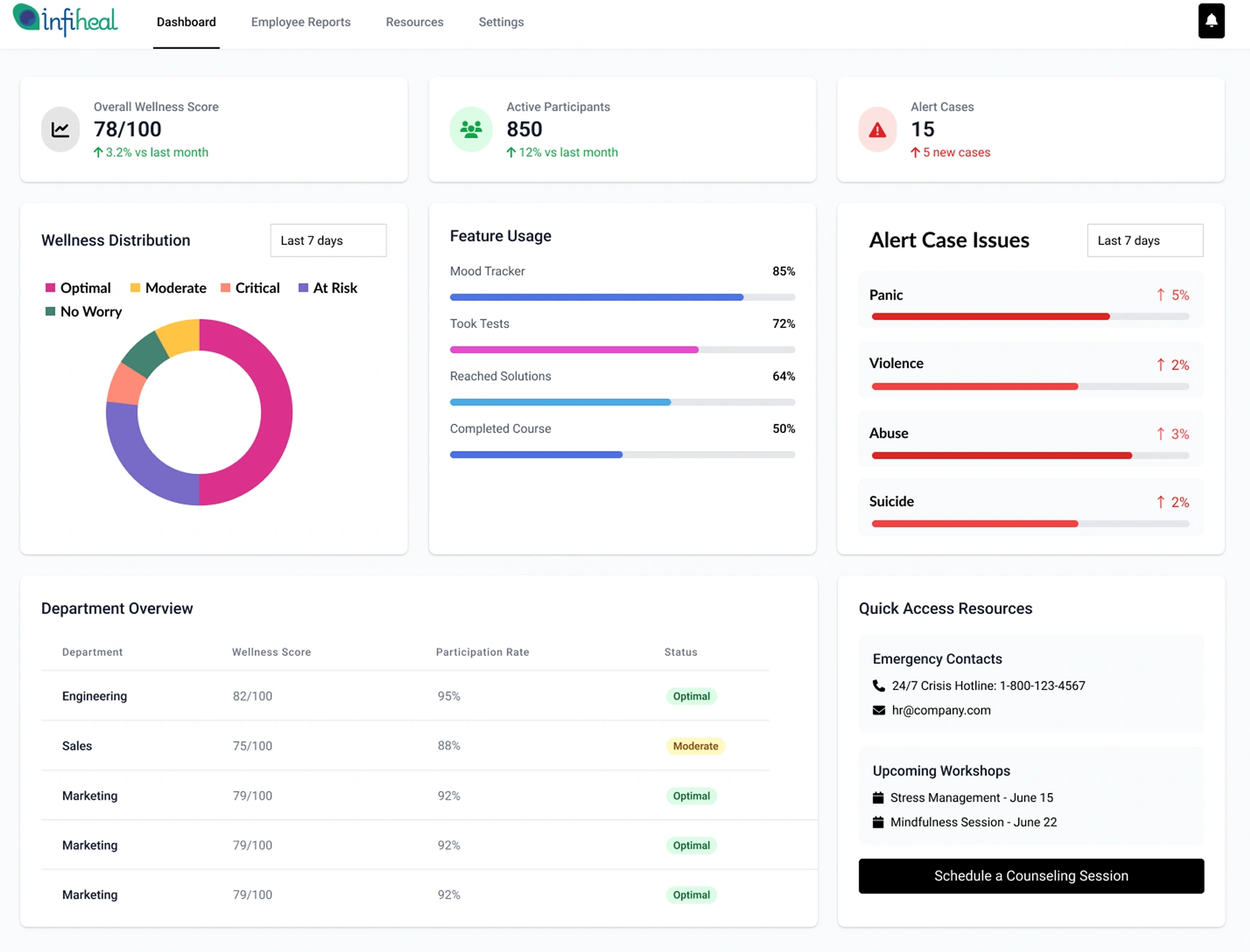
Task: Open the Settings menu
Action: point(500,22)
